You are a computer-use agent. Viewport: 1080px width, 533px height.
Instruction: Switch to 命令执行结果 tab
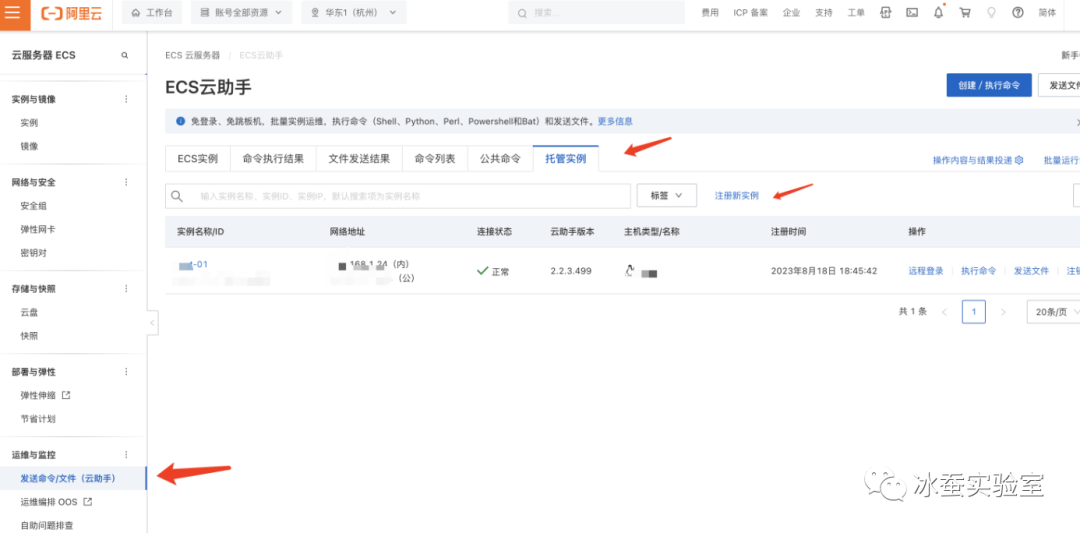[273, 158]
